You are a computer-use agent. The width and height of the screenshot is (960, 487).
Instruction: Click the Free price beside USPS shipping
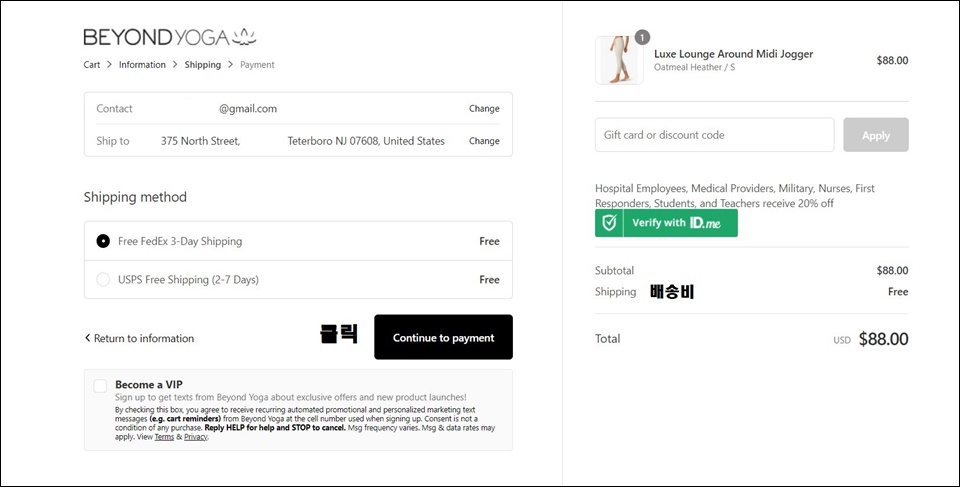[489, 279]
